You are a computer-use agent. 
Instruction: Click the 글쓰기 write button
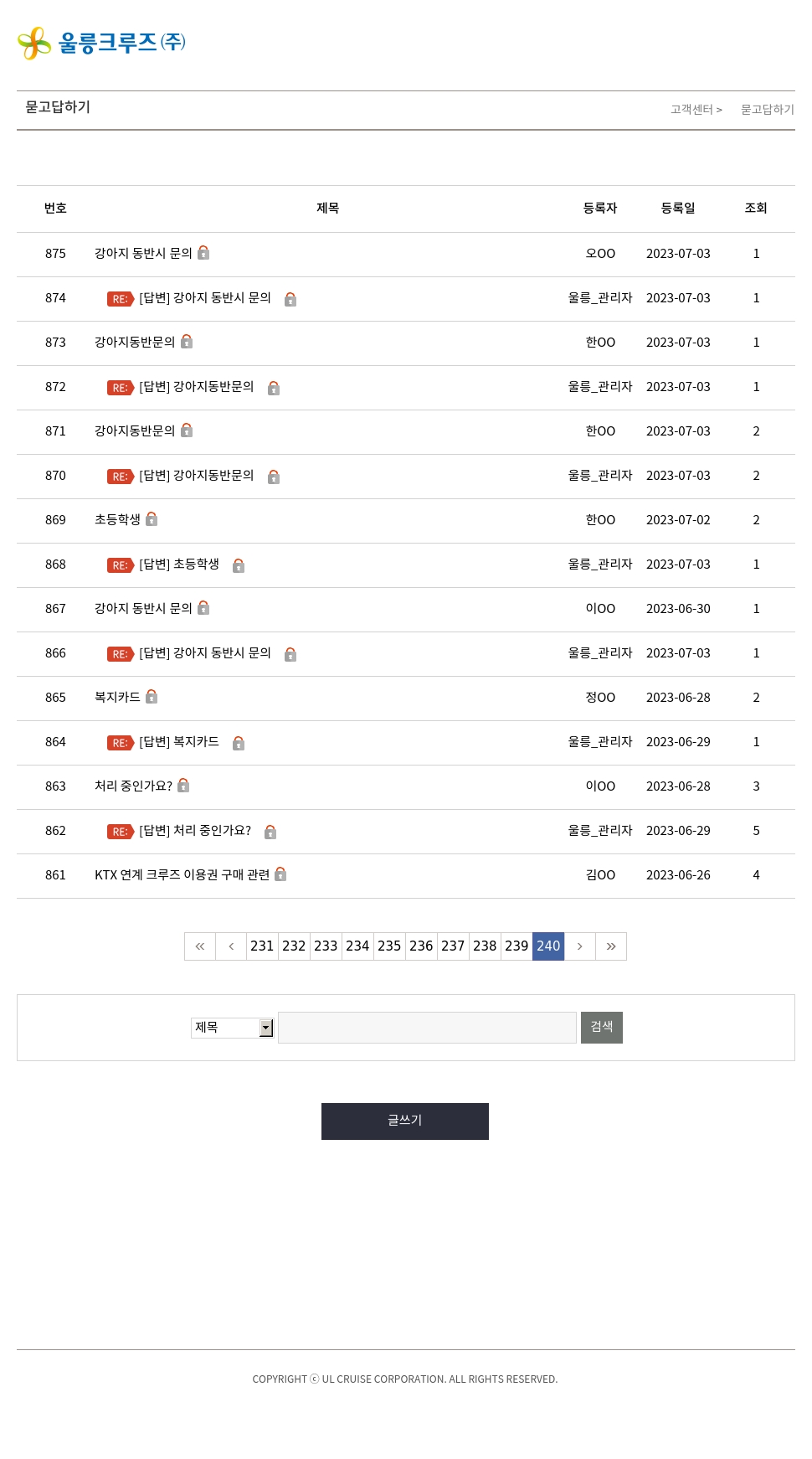405,1121
